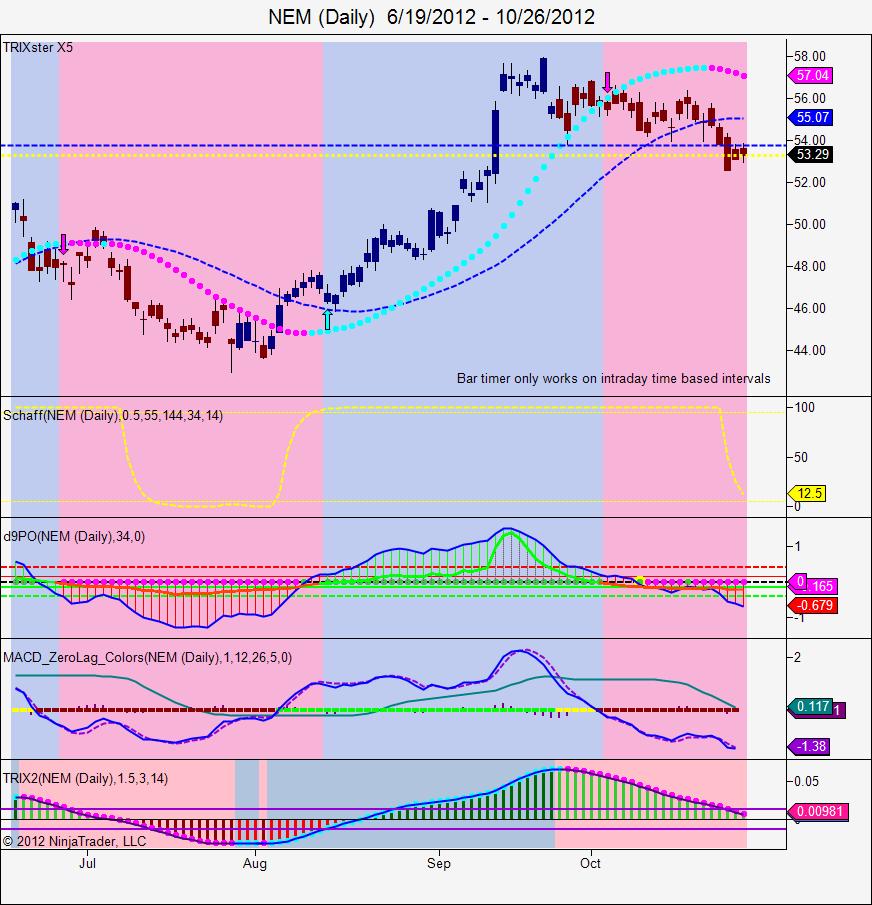The height and width of the screenshot is (905, 872).
Task: Click the 48.00 price axis label
Action: tap(810, 266)
